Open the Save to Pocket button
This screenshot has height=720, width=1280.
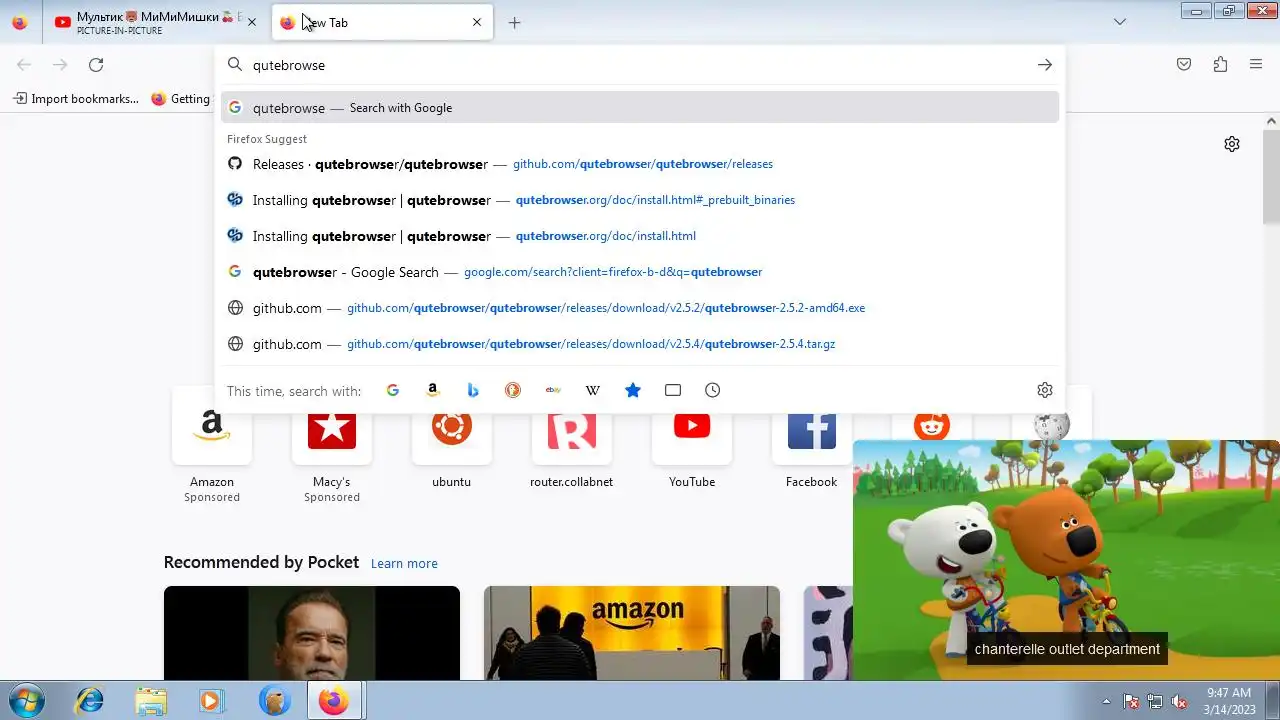coord(1184,65)
